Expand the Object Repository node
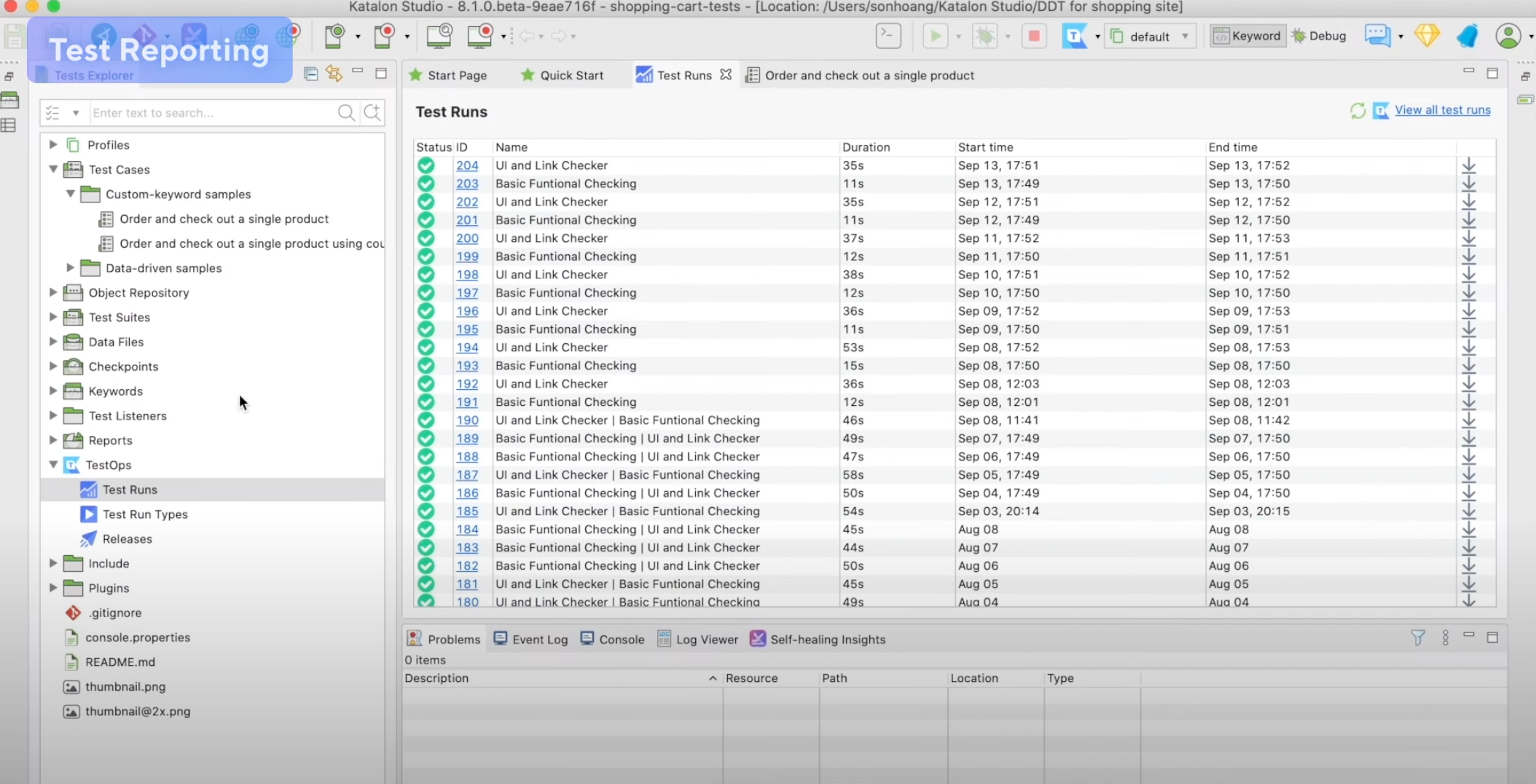 coord(53,292)
